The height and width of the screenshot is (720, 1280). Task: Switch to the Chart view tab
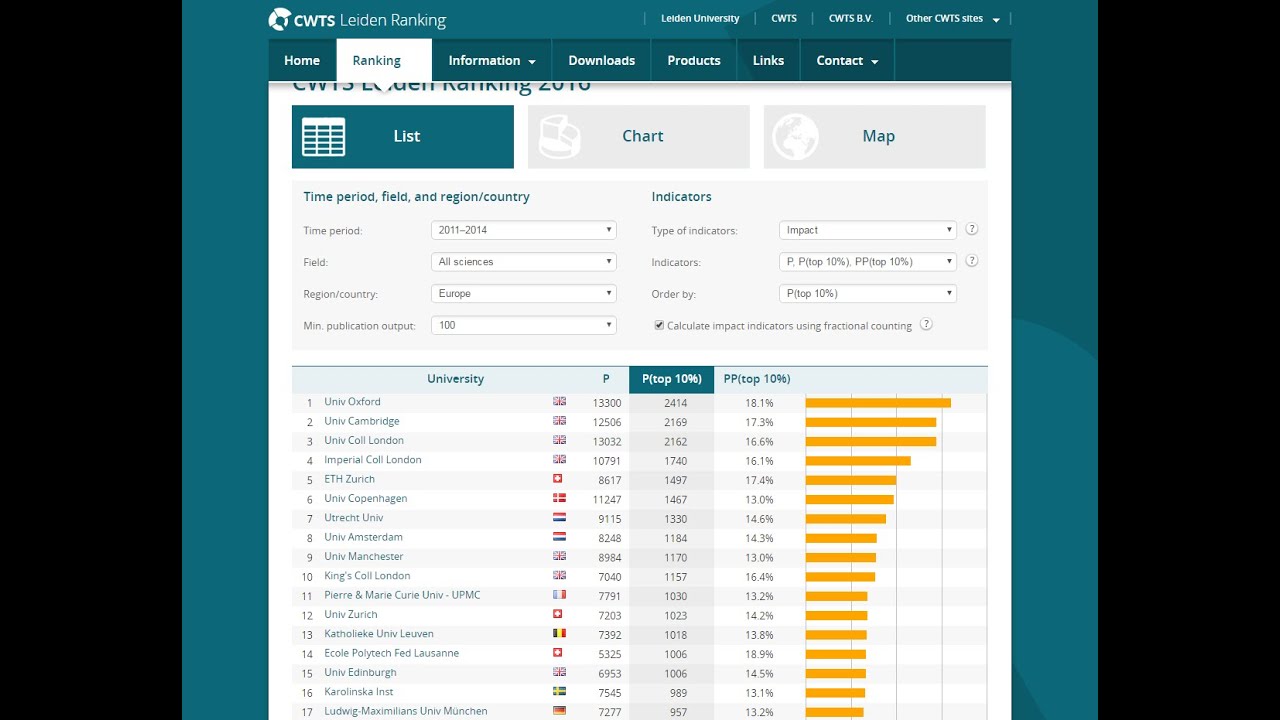[639, 137]
